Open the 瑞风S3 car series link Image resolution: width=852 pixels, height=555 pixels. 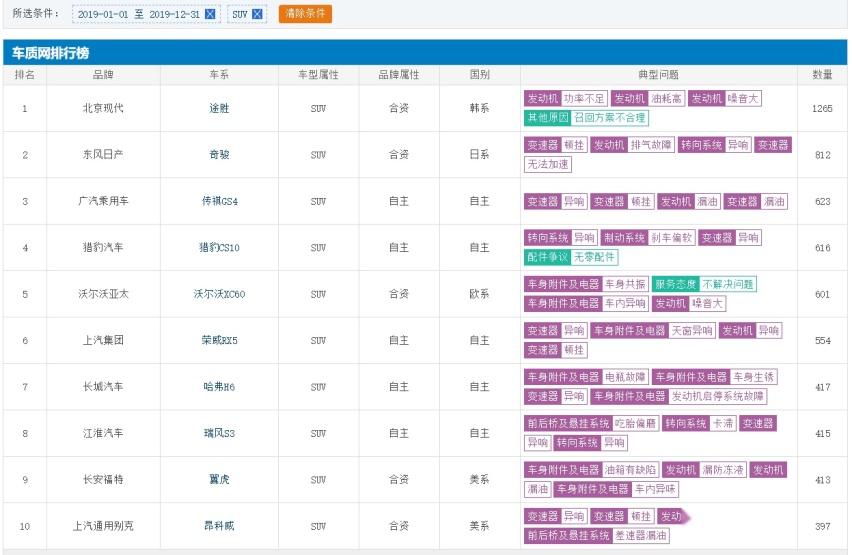pos(219,433)
